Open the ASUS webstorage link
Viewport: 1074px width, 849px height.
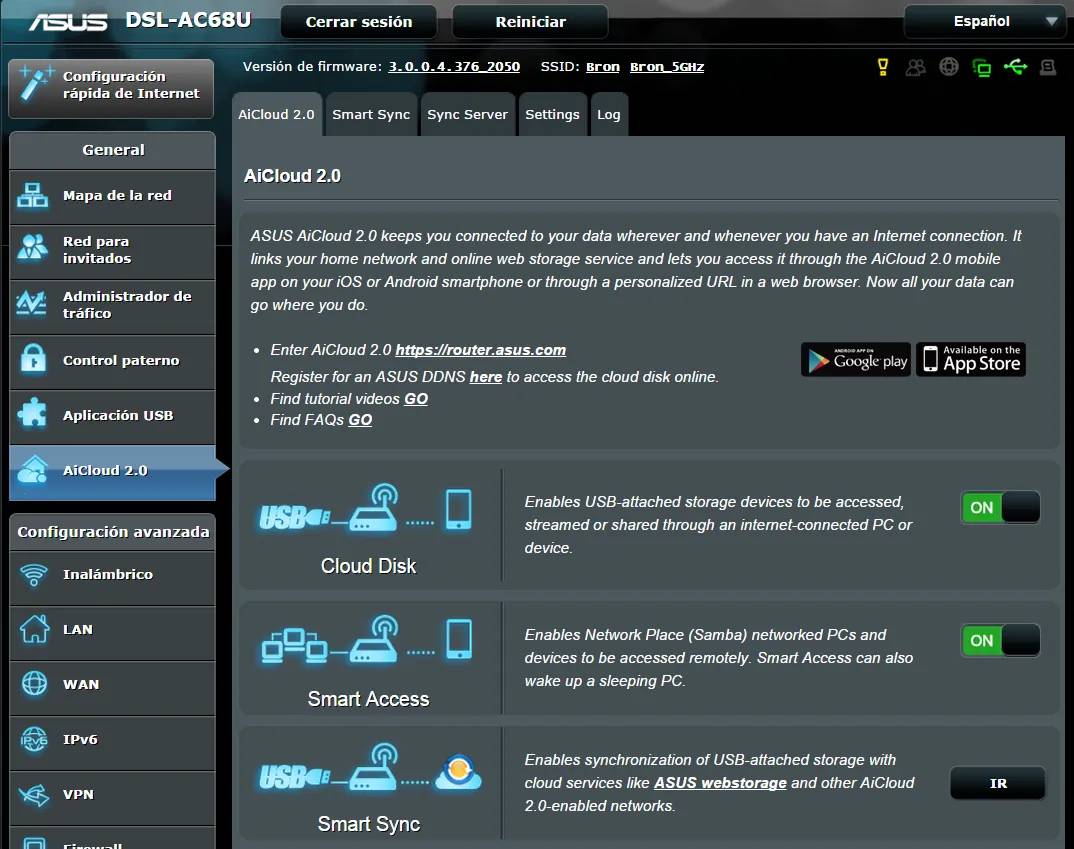click(720, 783)
